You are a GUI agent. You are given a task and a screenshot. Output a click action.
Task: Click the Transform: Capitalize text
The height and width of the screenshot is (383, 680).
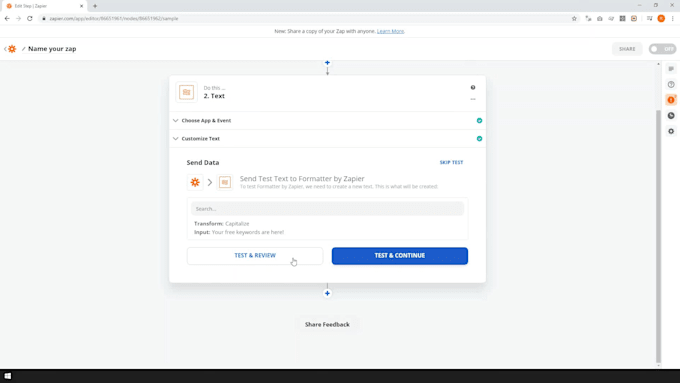tap(222, 224)
